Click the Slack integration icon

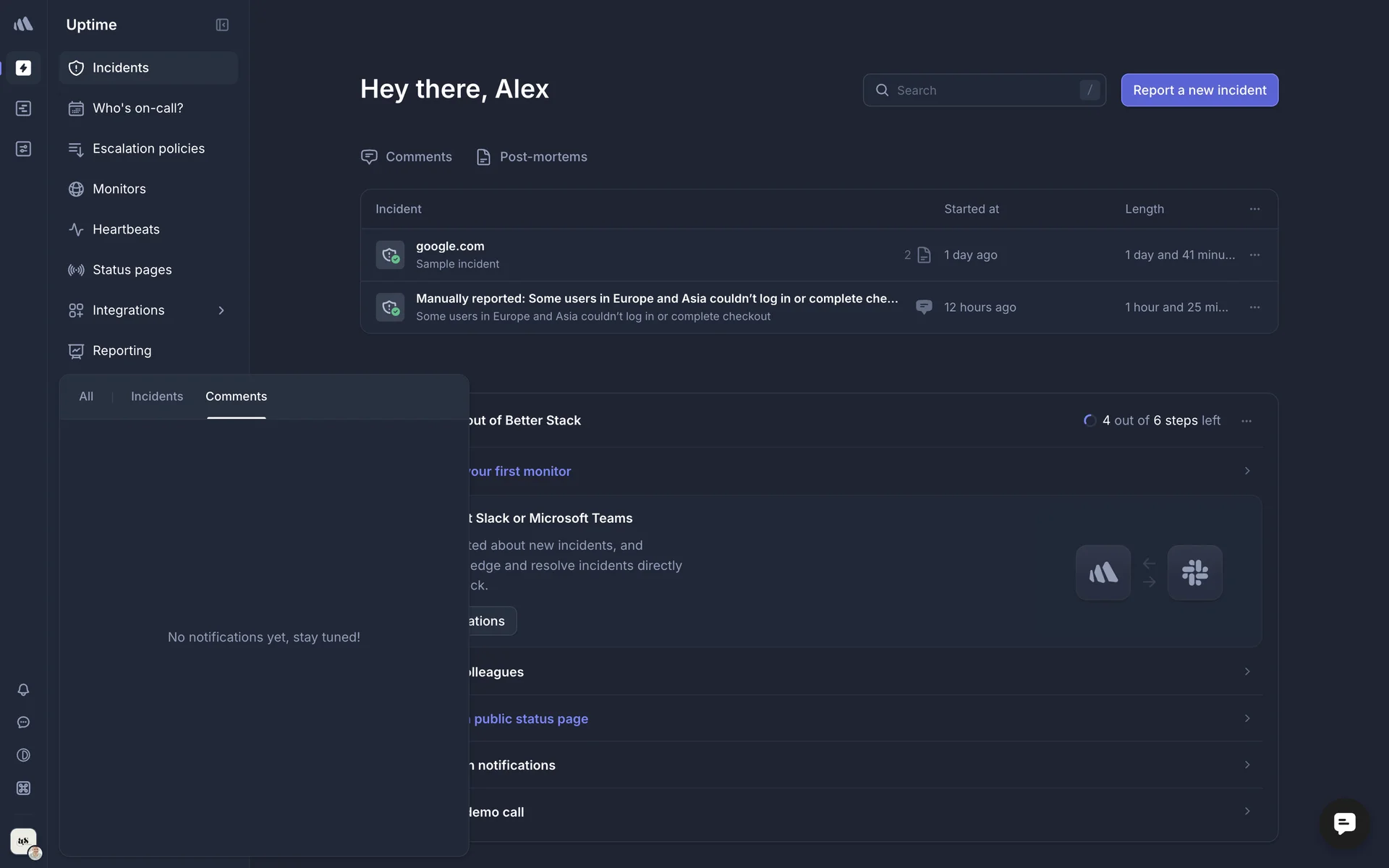pos(1194,573)
